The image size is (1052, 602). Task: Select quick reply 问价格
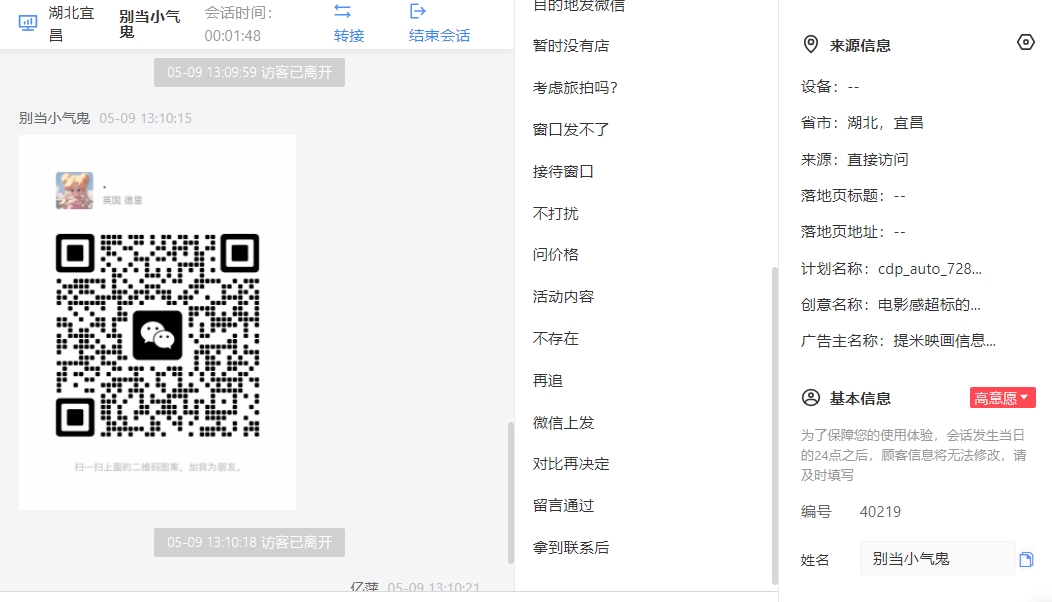(556, 254)
